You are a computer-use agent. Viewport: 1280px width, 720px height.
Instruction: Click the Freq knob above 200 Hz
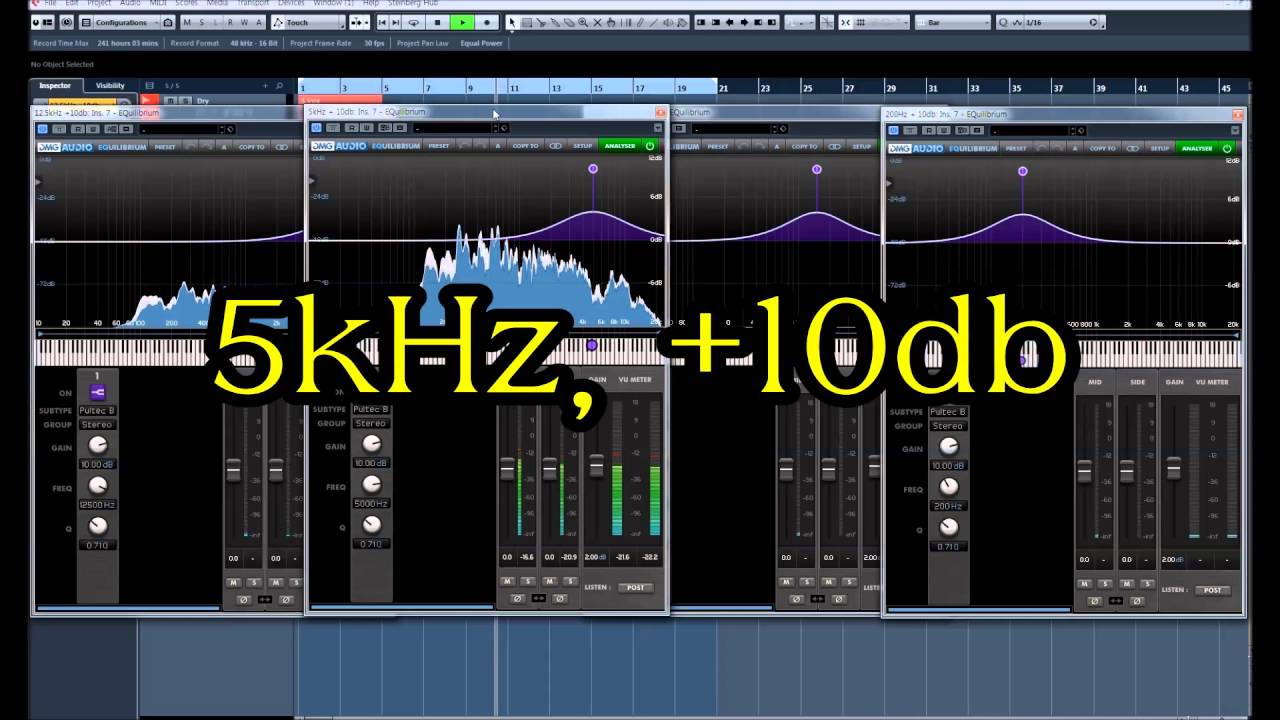(948, 487)
